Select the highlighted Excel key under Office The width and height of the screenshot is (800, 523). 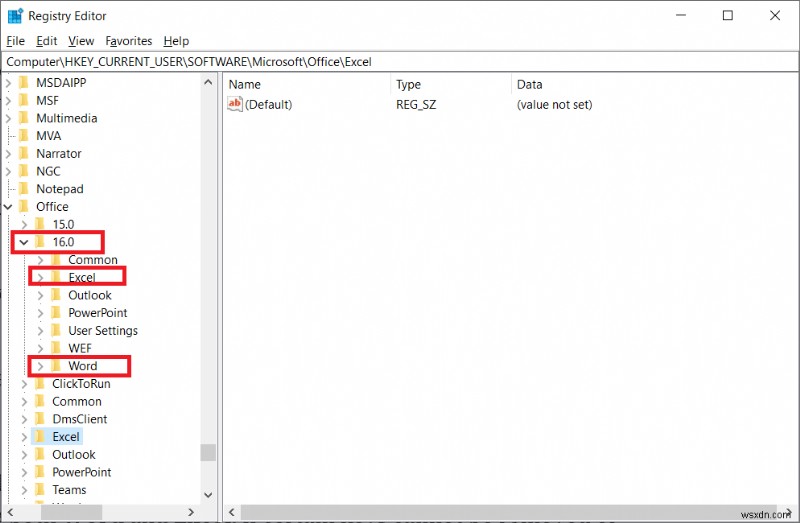pyautogui.click(x=66, y=437)
